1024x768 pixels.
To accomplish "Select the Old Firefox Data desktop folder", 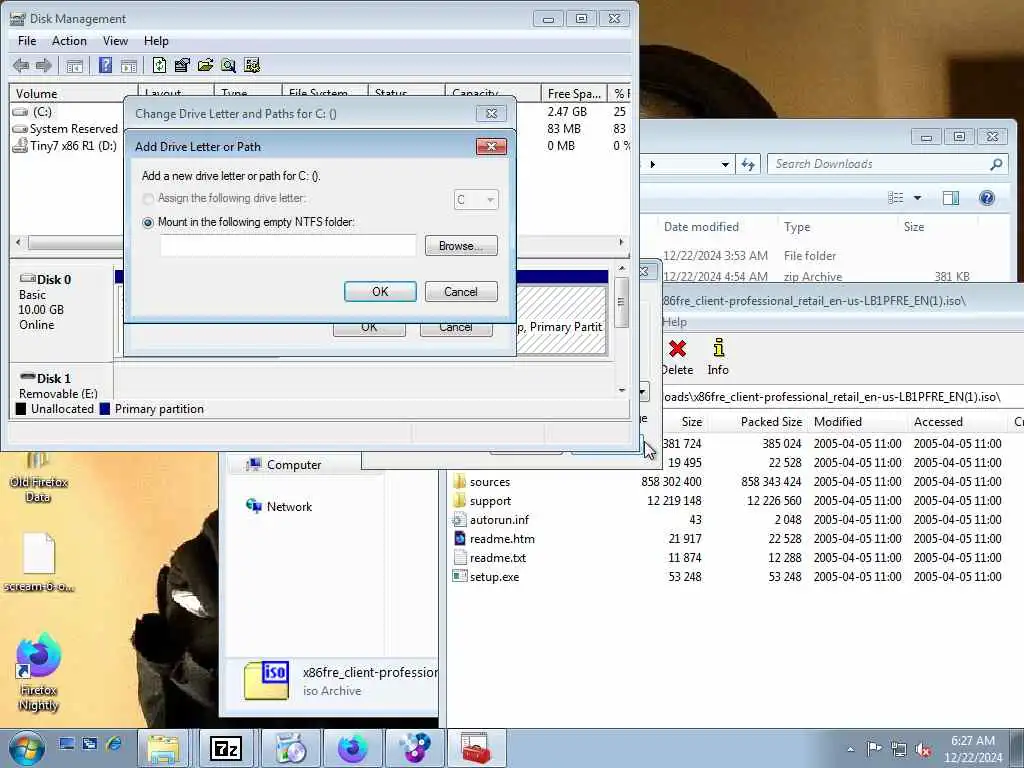I will [39, 477].
